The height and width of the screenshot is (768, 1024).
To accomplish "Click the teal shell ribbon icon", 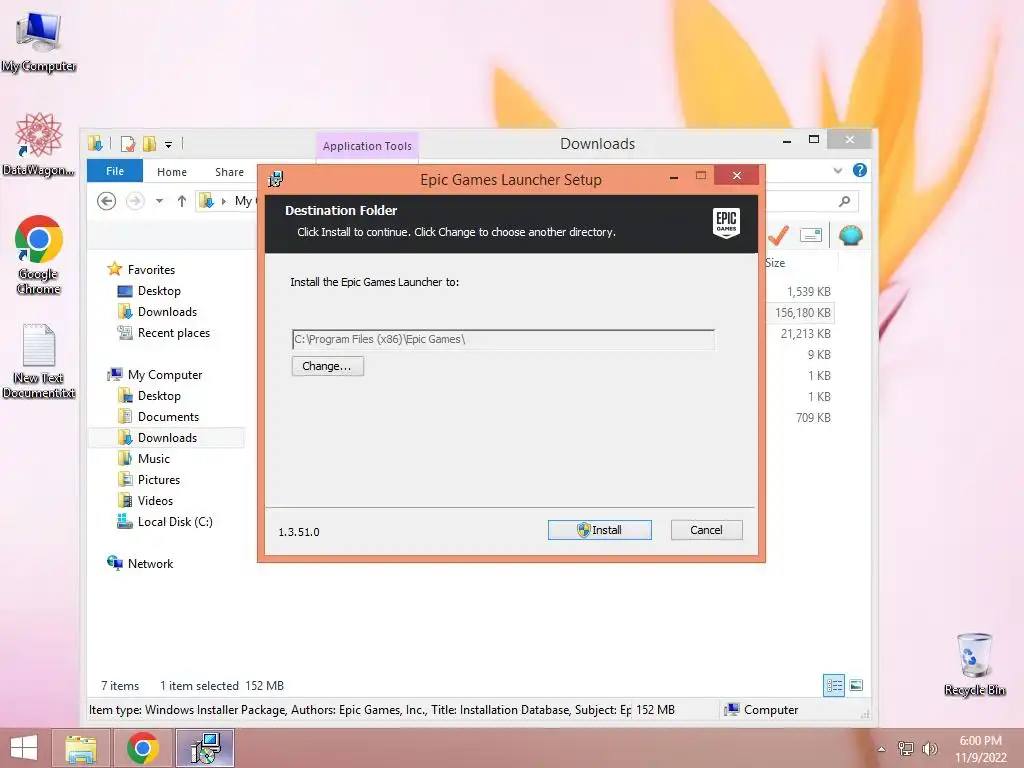I will (x=850, y=234).
